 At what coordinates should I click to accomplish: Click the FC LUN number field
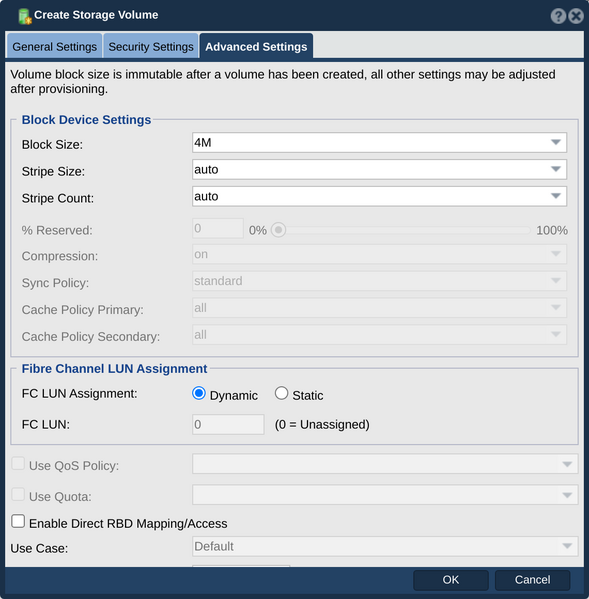(x=228, y=424)
